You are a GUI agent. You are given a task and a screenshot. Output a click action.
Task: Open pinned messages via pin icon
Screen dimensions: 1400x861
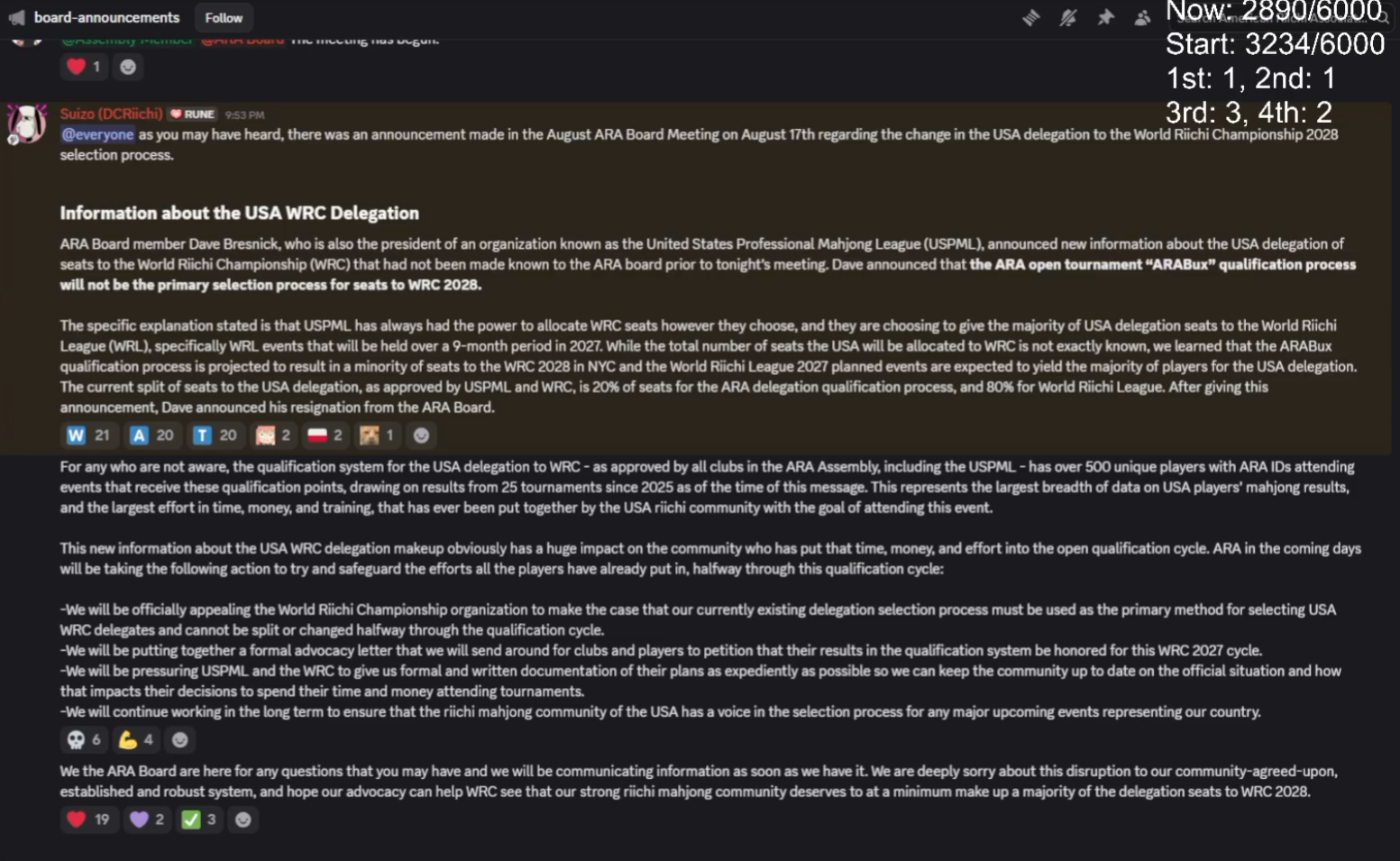tap(1105, 18)
